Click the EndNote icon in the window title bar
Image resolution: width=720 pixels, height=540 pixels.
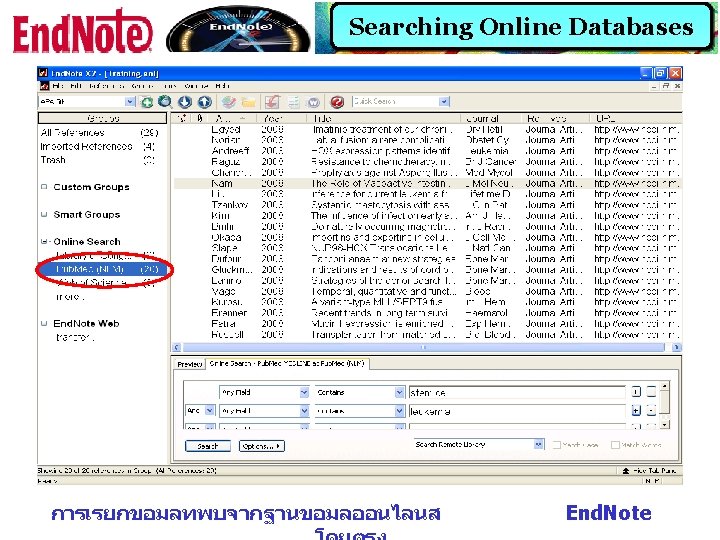44,73
